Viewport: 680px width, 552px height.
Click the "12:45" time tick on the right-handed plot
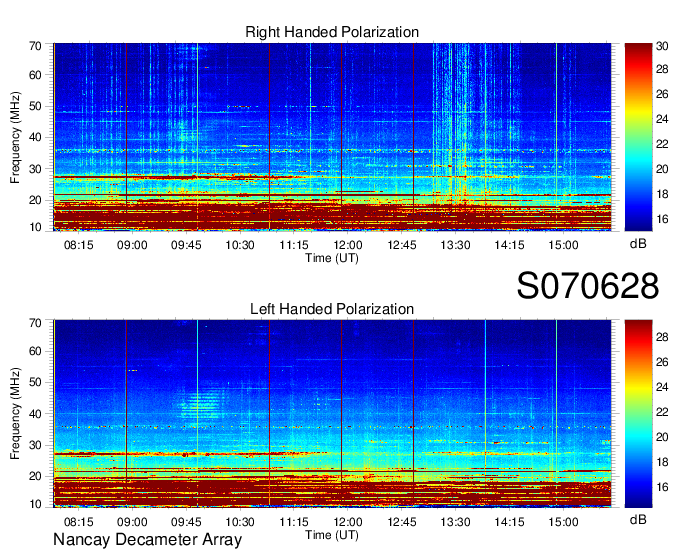(x=402, y=245)
